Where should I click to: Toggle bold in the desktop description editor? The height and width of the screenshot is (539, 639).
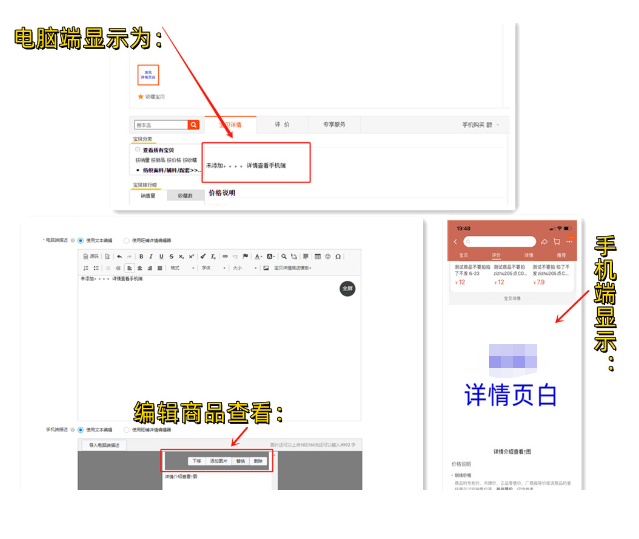(x=141, y=256)
